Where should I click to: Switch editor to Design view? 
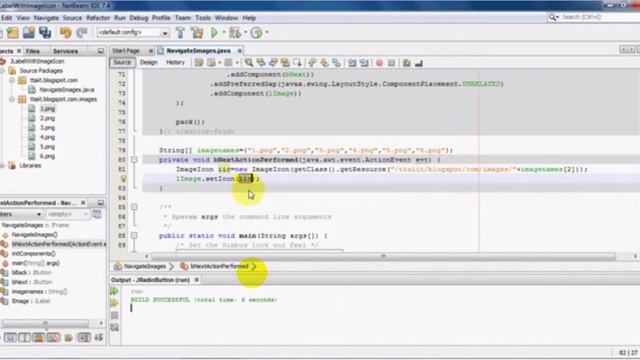coord(149,62)
